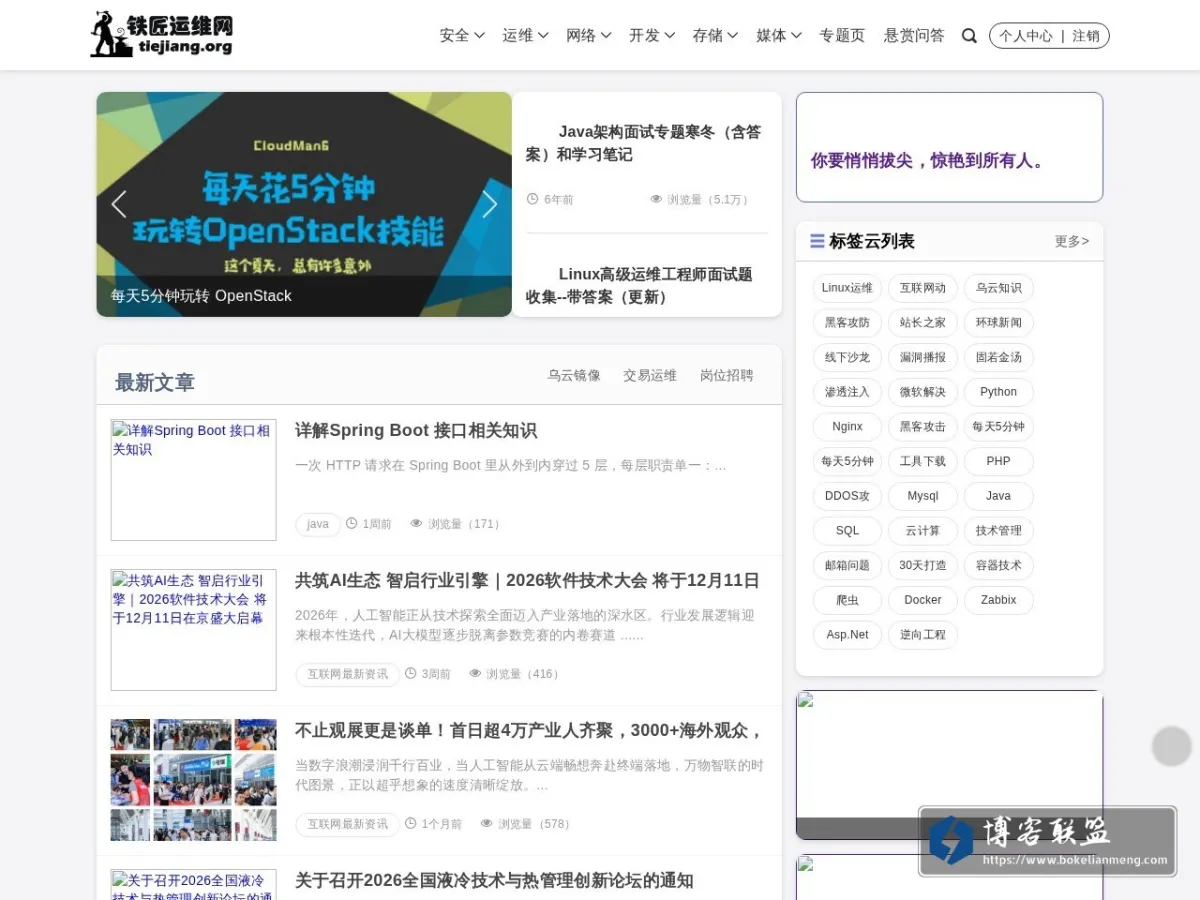The width and height of the screenshot is (1200, 900).
Task: Select the Java tag in tag cloud
Action: pyautogui.click(x=998, y=496)
